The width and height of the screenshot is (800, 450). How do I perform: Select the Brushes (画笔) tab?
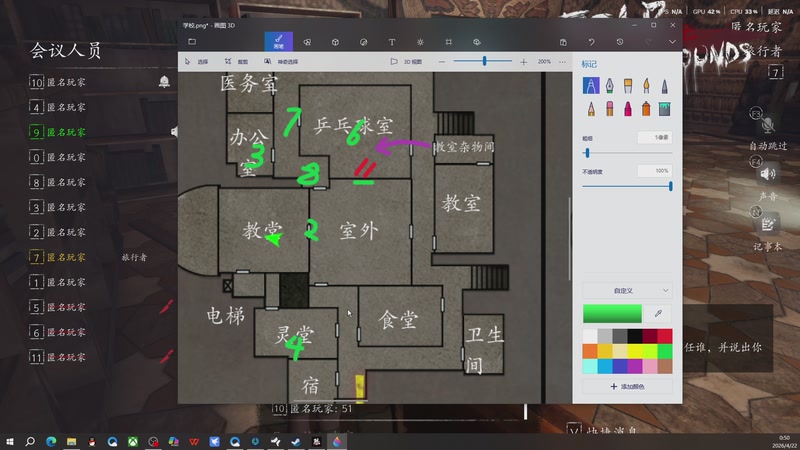279,41
